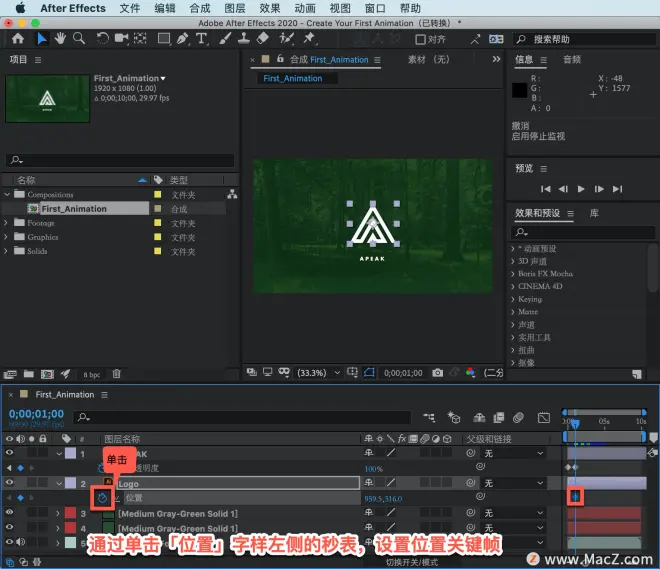The width and height of the screenshot is (660, 569).
Task: Click the red label of layer 3
Action: [x=70, y=513]
